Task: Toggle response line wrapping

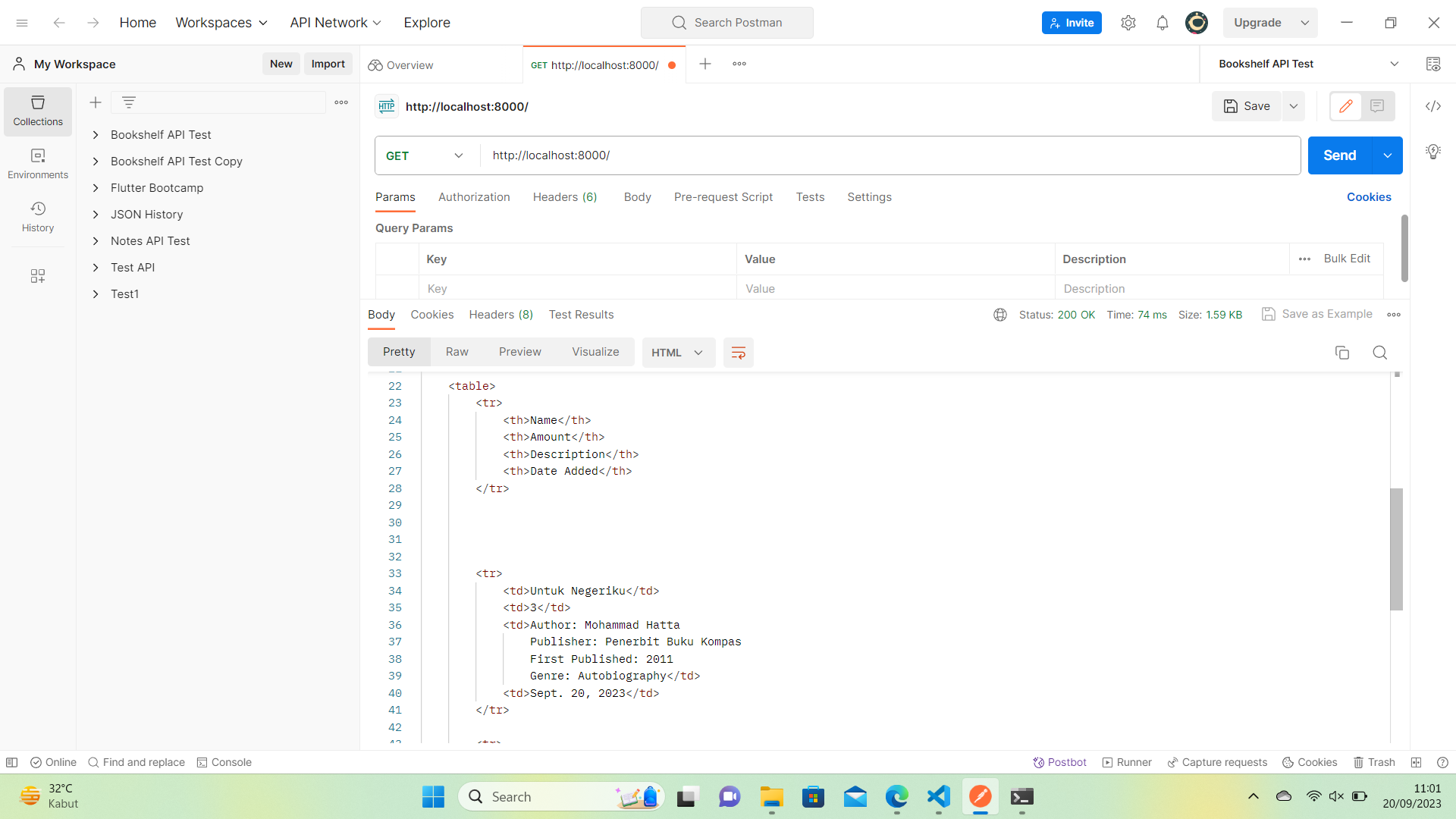Action: coord(737,352)
